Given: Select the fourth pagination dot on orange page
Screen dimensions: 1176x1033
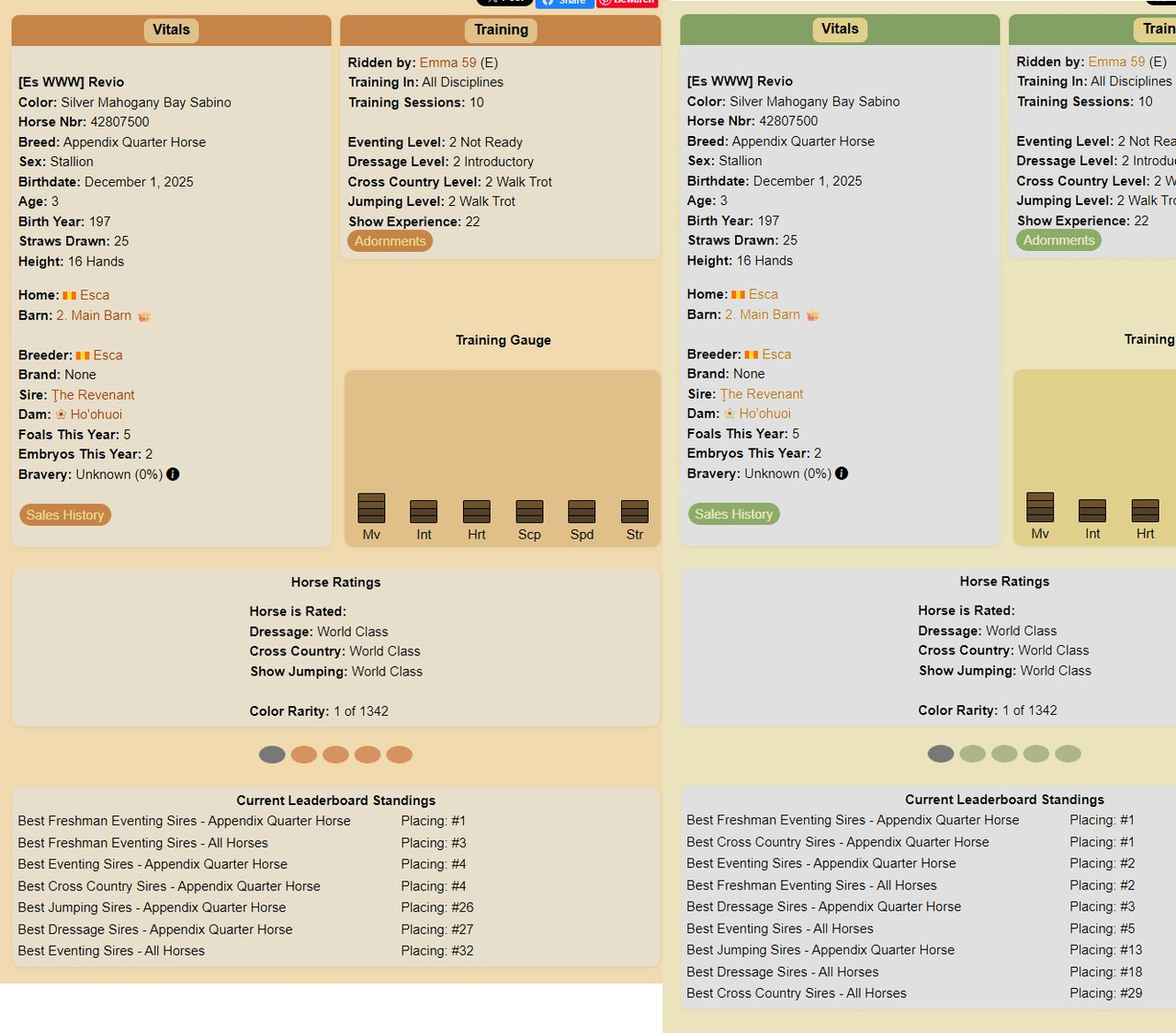Looking at the screenshot, I should [367, 755].
